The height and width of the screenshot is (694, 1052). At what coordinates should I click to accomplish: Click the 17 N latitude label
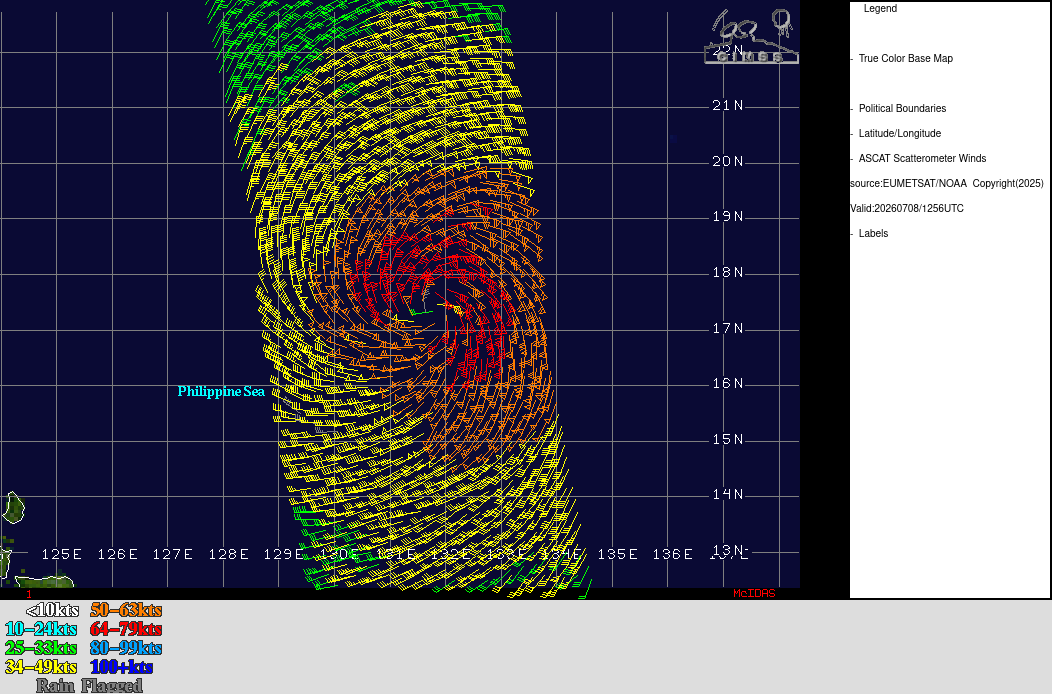[x=728, y=328]
